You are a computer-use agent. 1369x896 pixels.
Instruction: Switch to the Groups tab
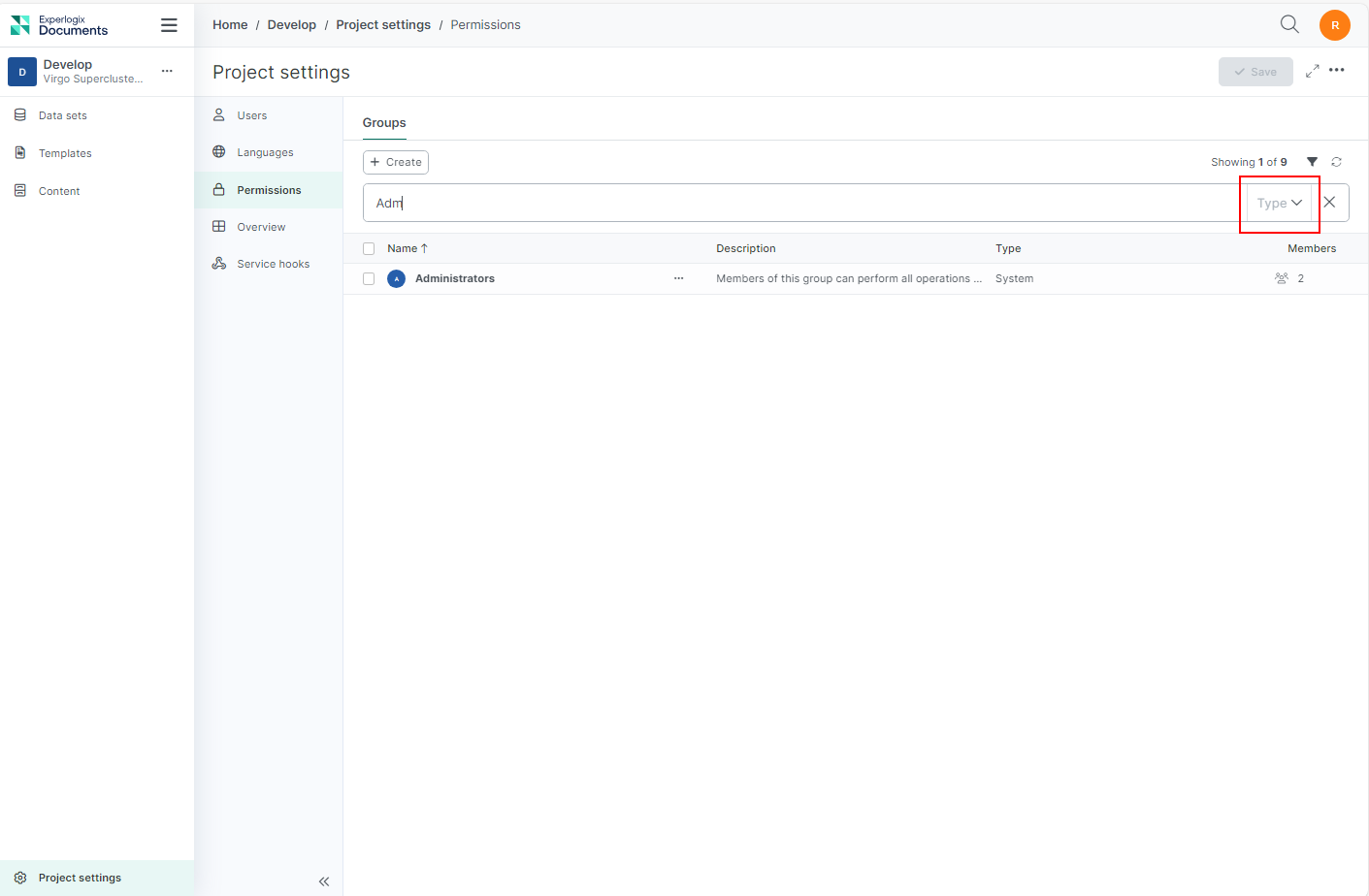pos(384,123)
